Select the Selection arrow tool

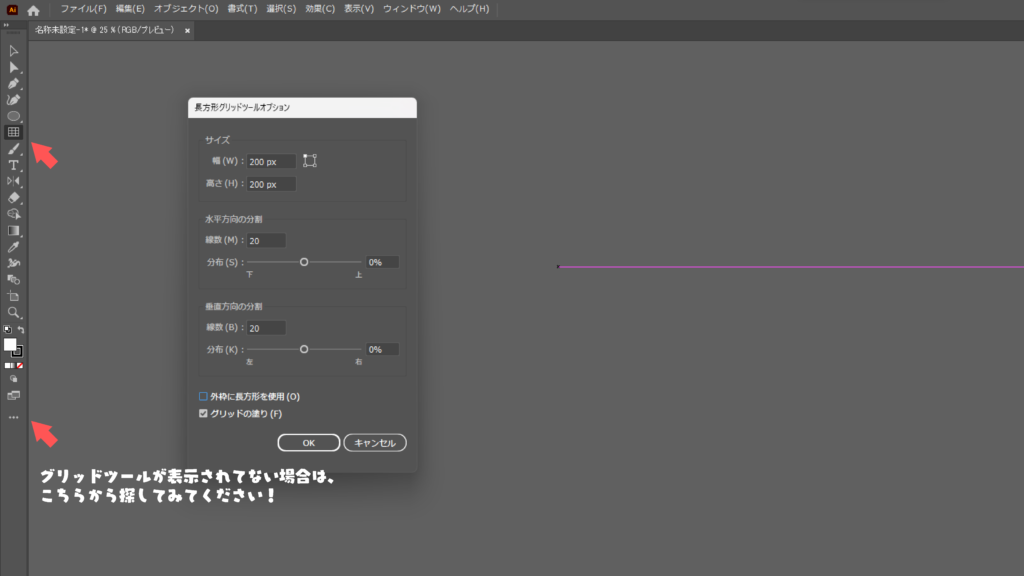pyautogui.click(x=14, y=50)
